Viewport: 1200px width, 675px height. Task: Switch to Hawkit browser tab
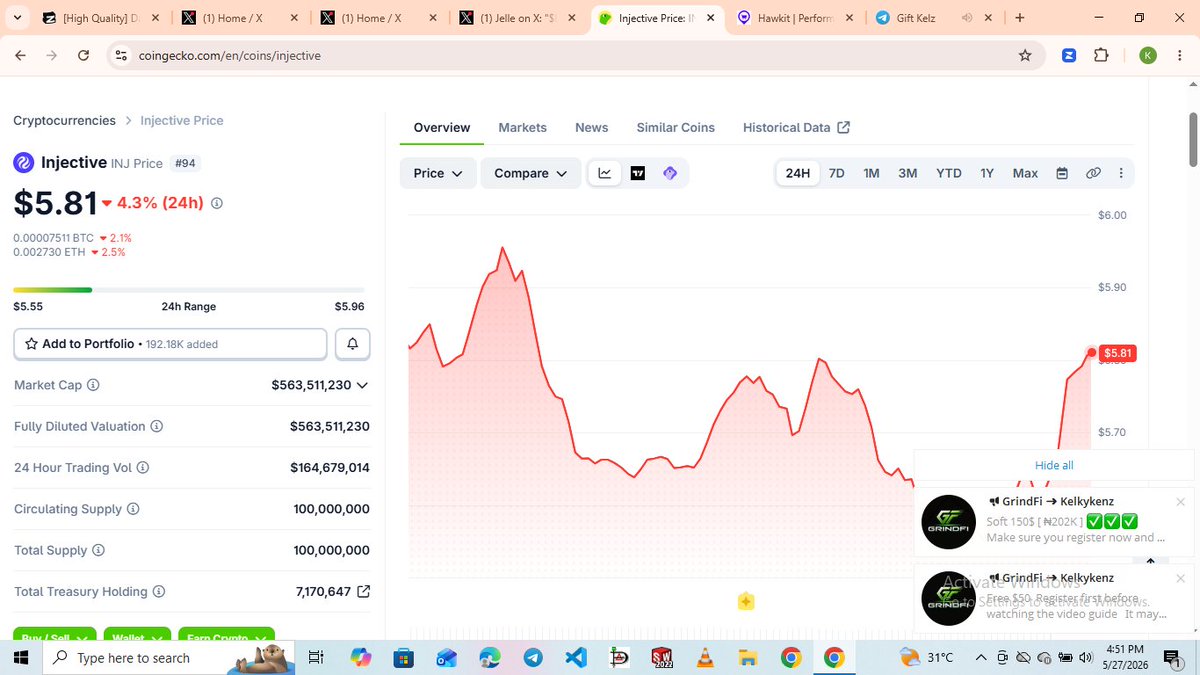pyautogui.click(x=796, y=18)
